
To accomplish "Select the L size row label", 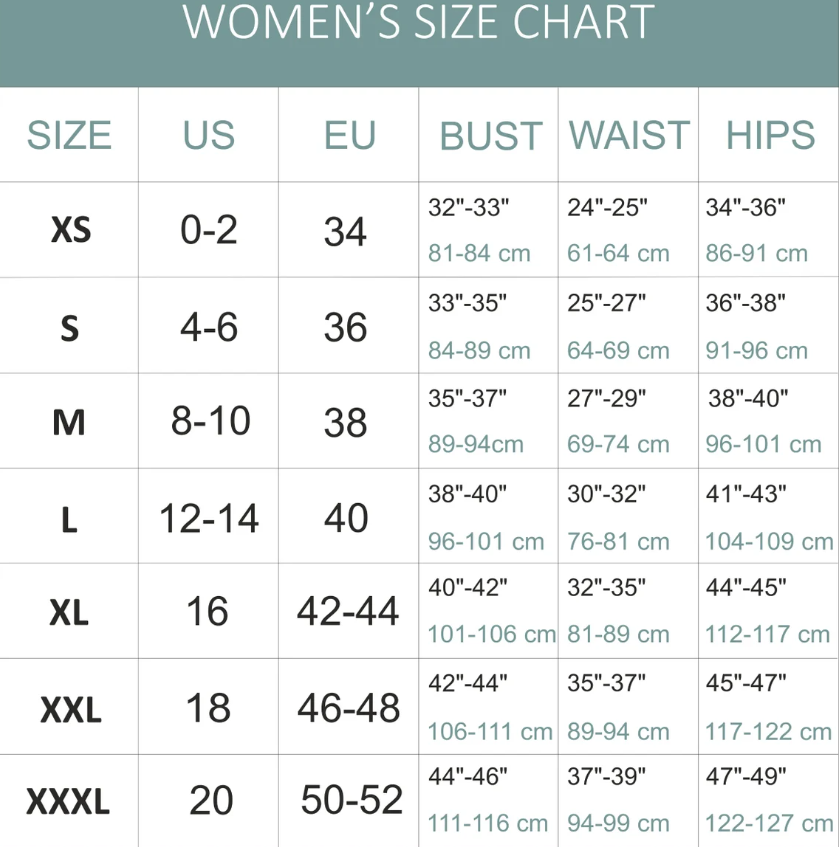I will coord(69,520).
